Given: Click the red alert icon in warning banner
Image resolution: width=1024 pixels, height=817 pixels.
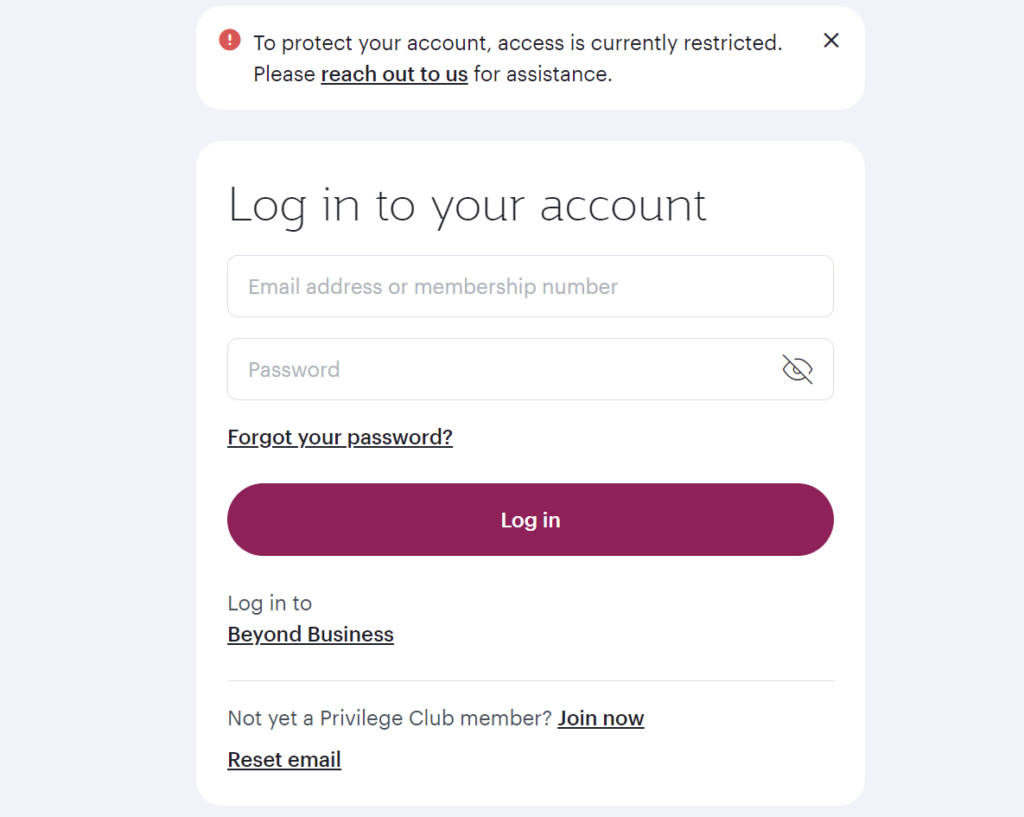Looking at the screenshot, I should 229,41.
